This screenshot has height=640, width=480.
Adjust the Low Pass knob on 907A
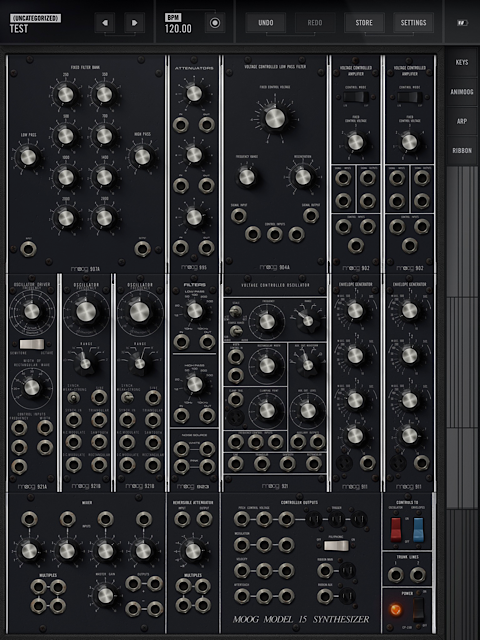click(28, 157)
